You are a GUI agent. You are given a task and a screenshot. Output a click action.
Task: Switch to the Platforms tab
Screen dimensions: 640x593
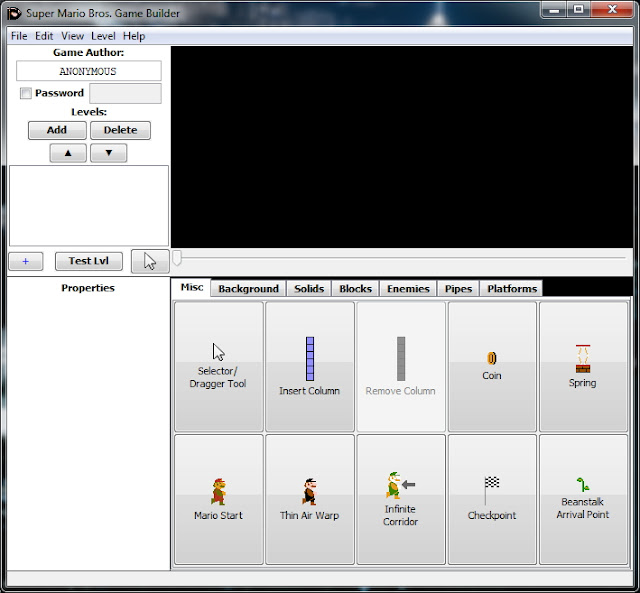512,289
